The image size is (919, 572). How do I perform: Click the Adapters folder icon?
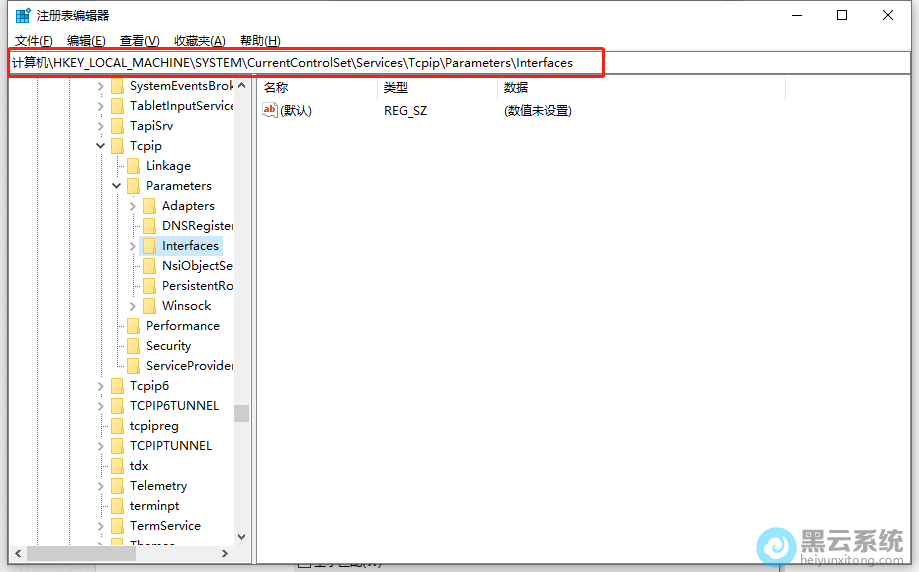coord(149,206)
